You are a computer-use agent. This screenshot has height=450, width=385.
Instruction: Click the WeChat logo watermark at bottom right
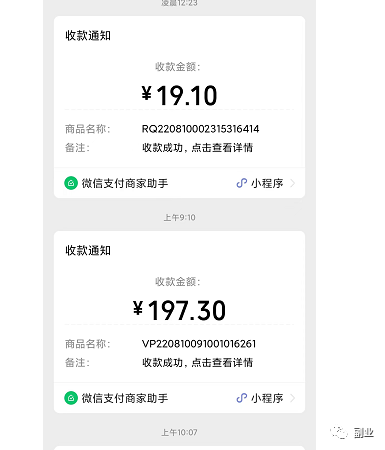point(339,433)
